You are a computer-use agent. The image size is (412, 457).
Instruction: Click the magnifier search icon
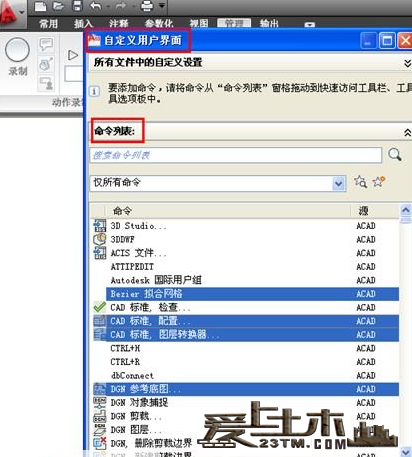coord(395,155)
